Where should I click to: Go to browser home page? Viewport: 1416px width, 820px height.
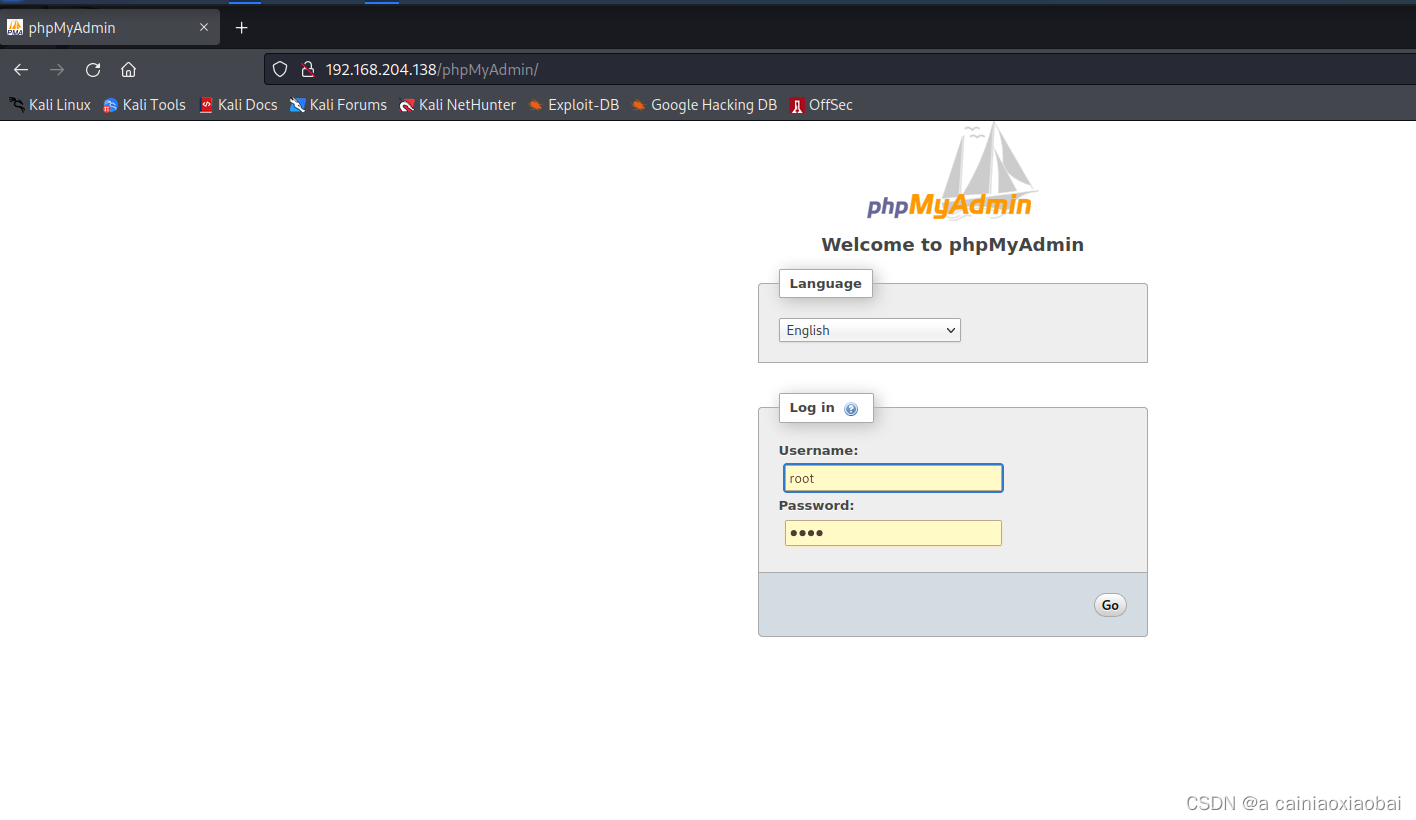[x=128, y=70]
